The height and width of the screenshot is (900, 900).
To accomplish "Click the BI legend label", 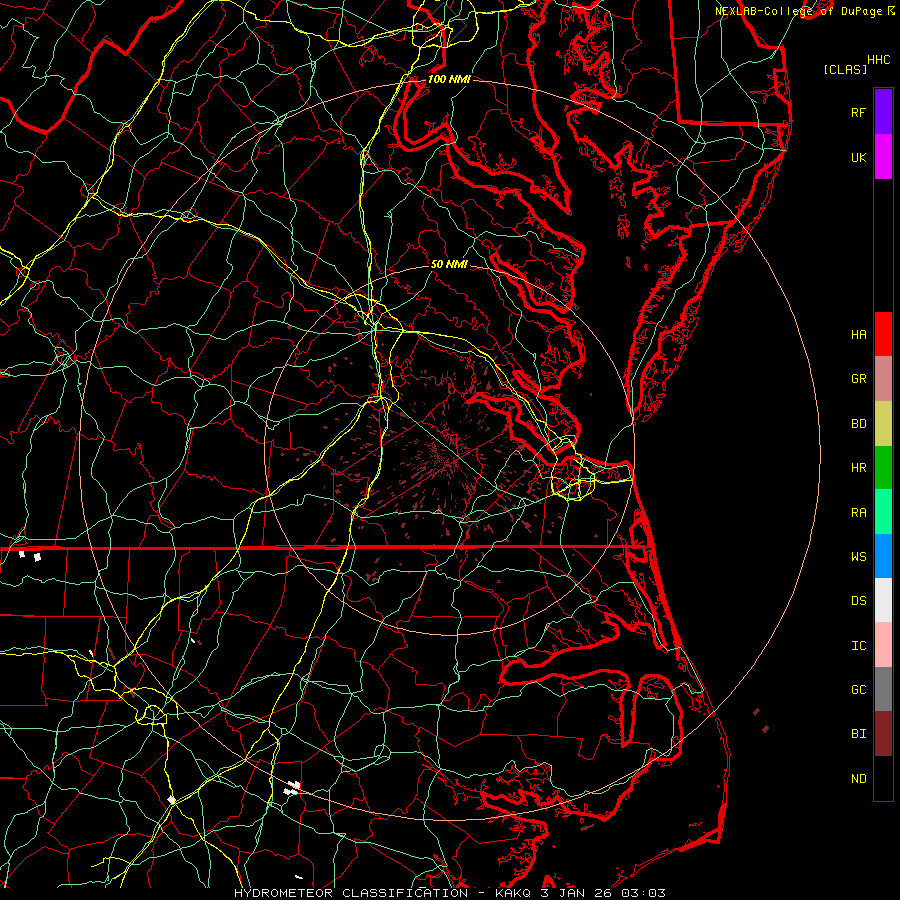I will click(858, 734).
